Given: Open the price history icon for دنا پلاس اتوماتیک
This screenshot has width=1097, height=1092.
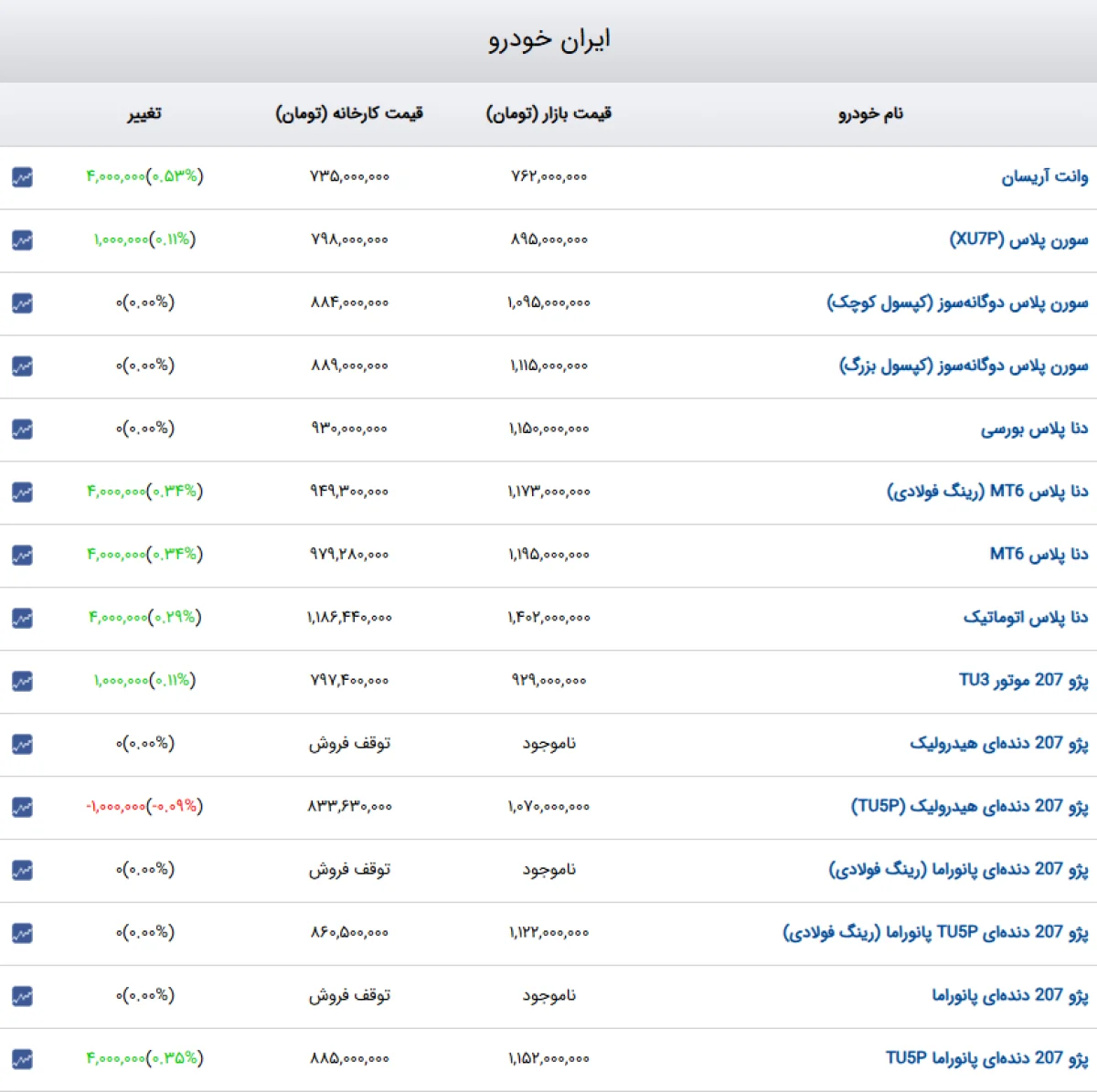Looking at the screenshot, I should coord(23,617).
